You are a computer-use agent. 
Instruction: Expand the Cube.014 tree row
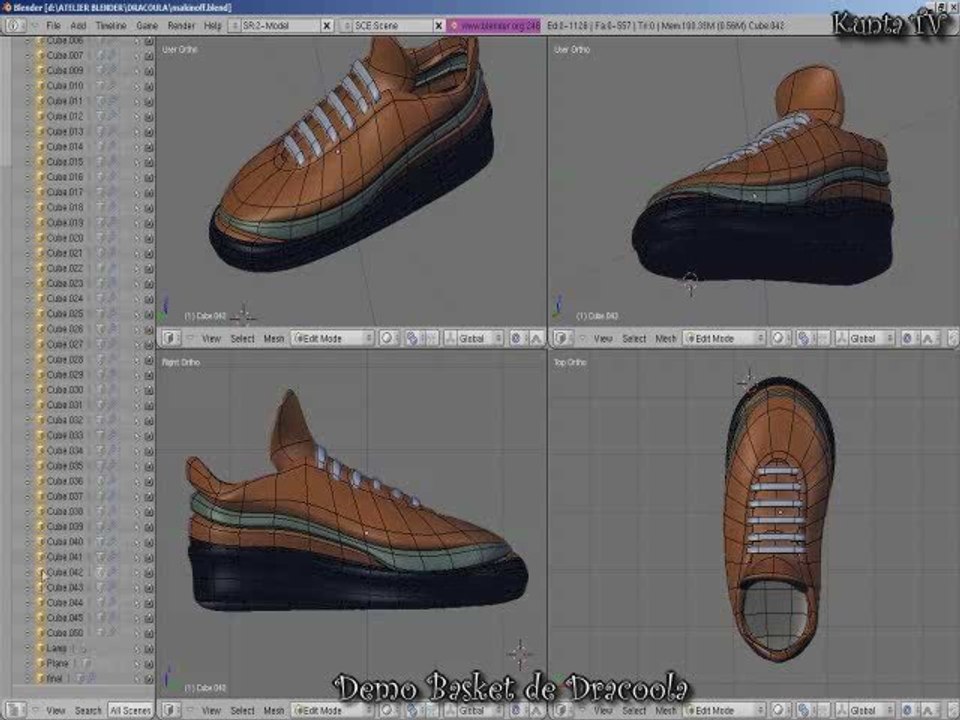point(28,147)
